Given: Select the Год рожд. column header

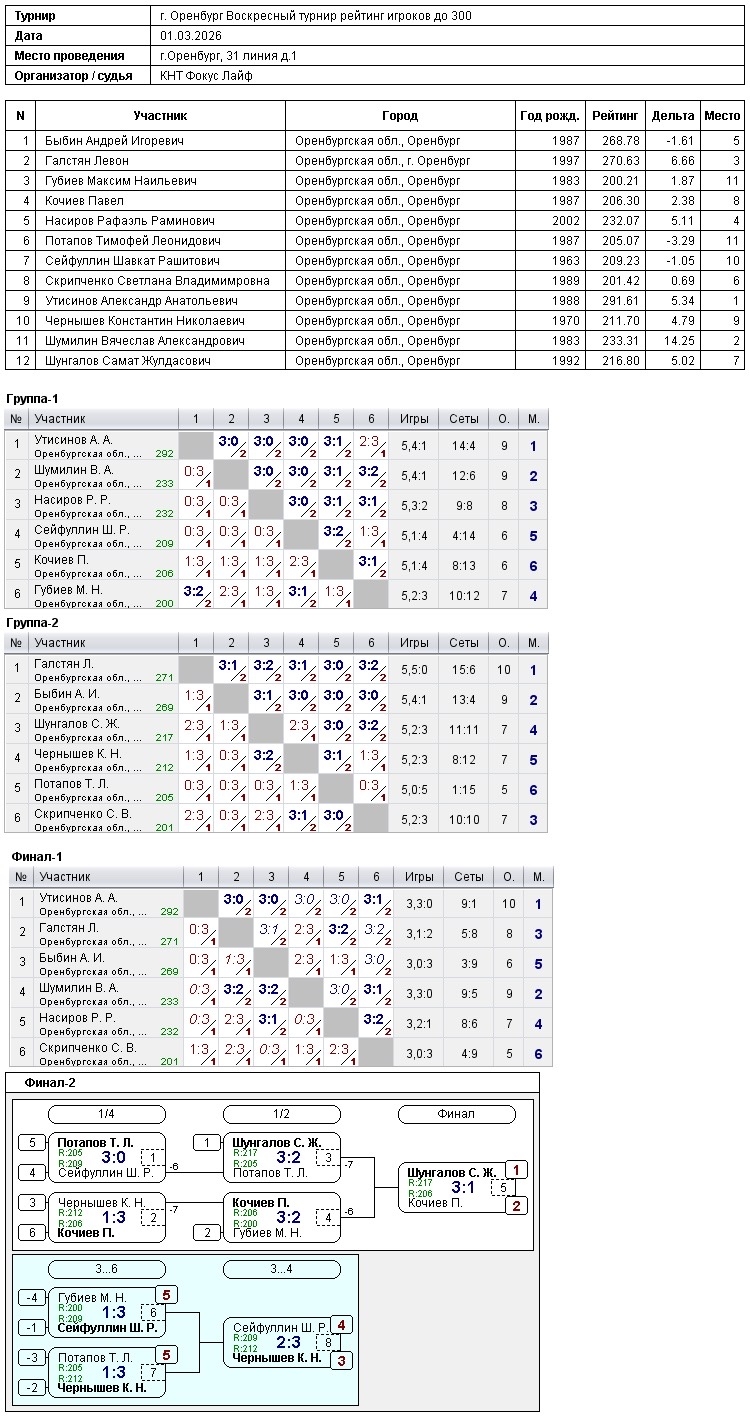Looking at the screenshot, I should pyautogui.click(x=549, y=116).
